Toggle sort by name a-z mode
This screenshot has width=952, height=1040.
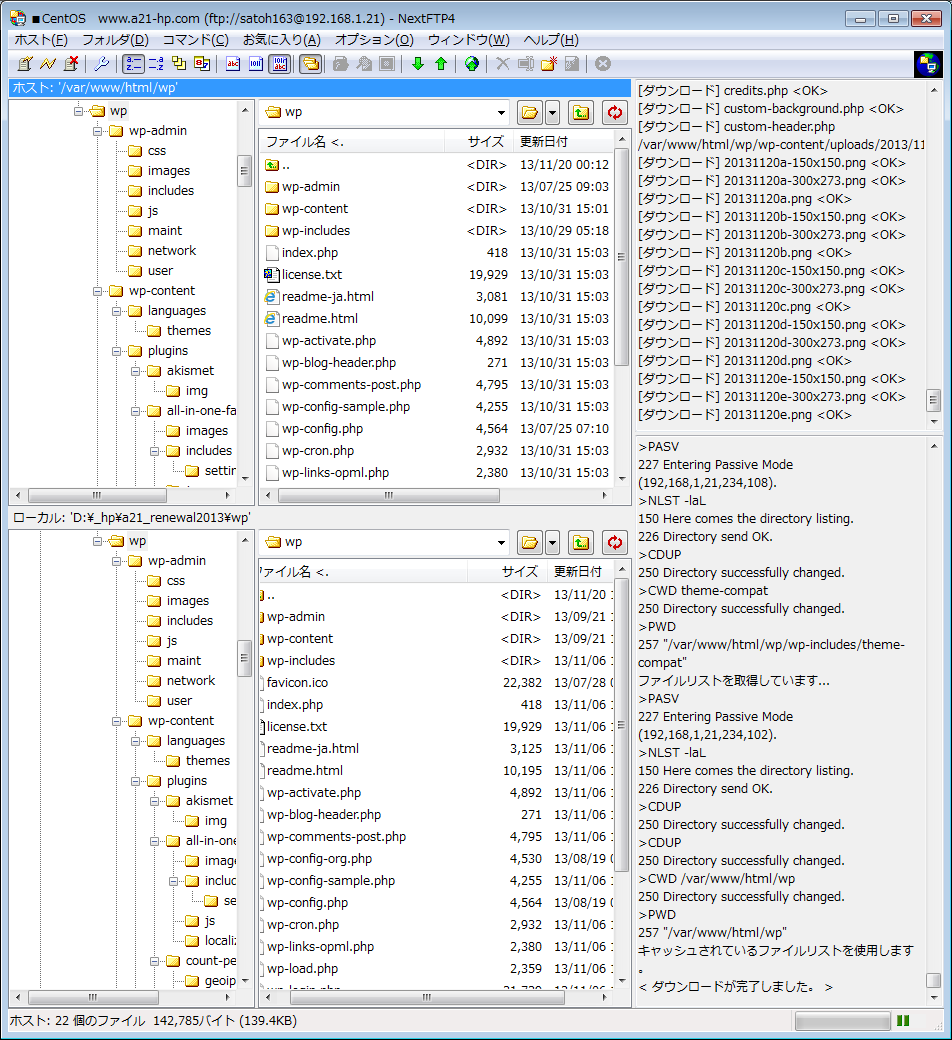tap(133, 64)
